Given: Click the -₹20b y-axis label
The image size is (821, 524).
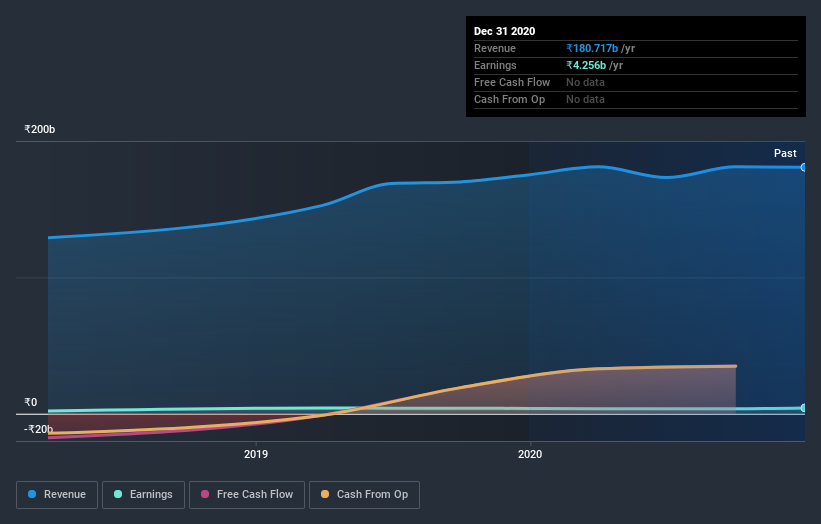Looking at the screenshot, I should pos(38,429).
